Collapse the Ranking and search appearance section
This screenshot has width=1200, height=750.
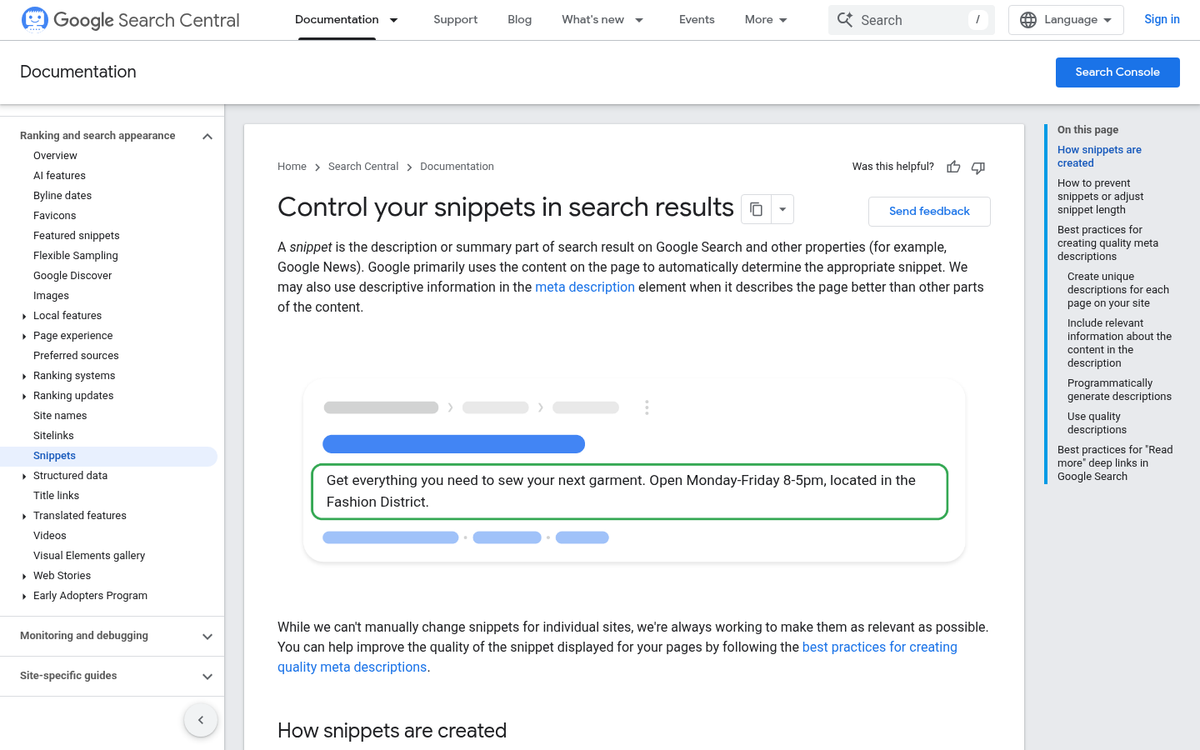coord(207,135)
